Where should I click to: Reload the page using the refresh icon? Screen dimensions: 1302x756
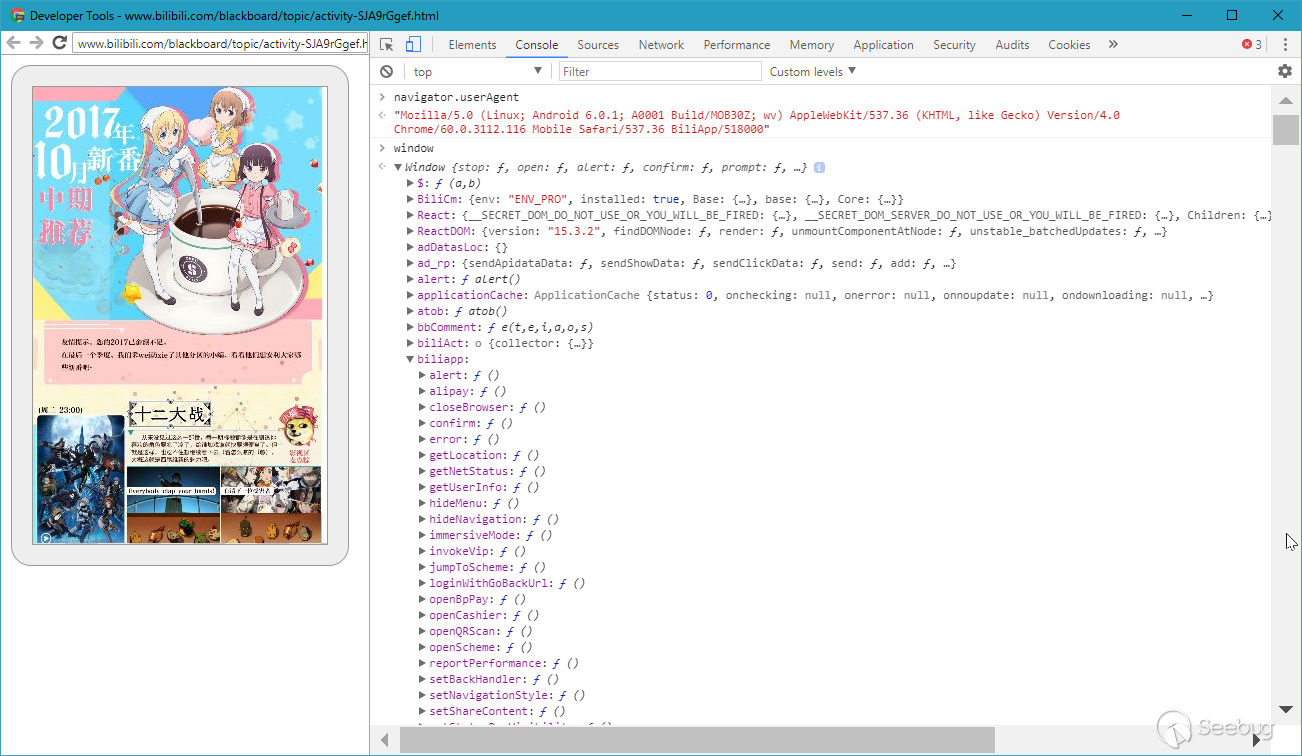tap(59, 43)
